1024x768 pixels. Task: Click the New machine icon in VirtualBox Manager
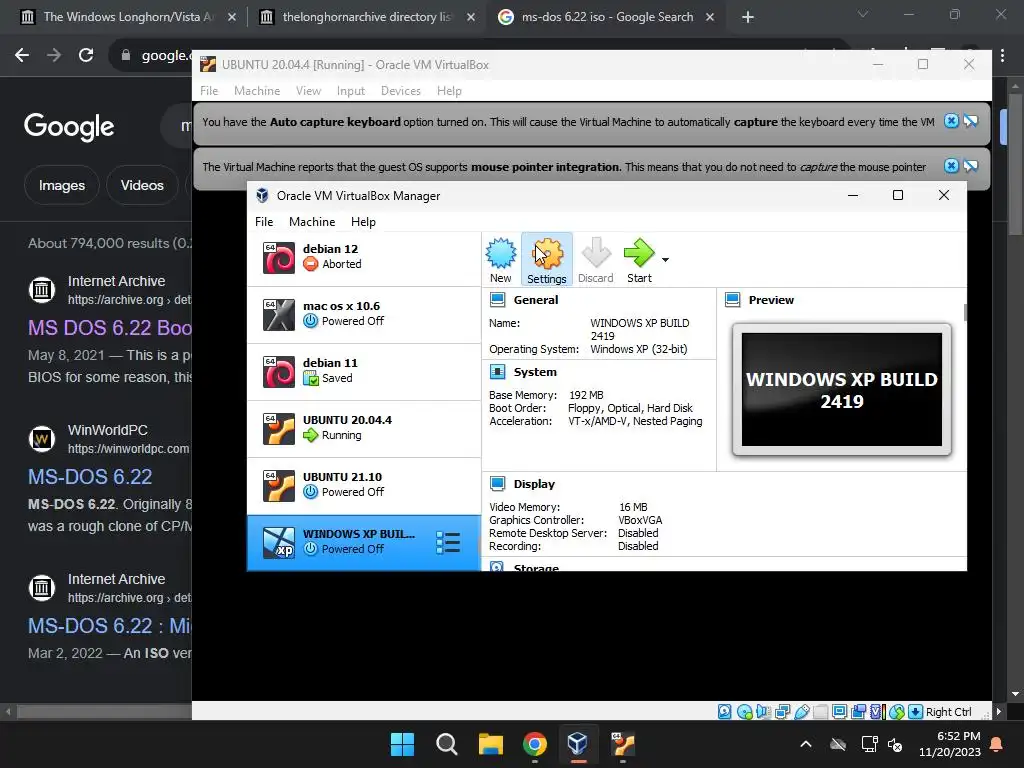[x=501, y=260]
